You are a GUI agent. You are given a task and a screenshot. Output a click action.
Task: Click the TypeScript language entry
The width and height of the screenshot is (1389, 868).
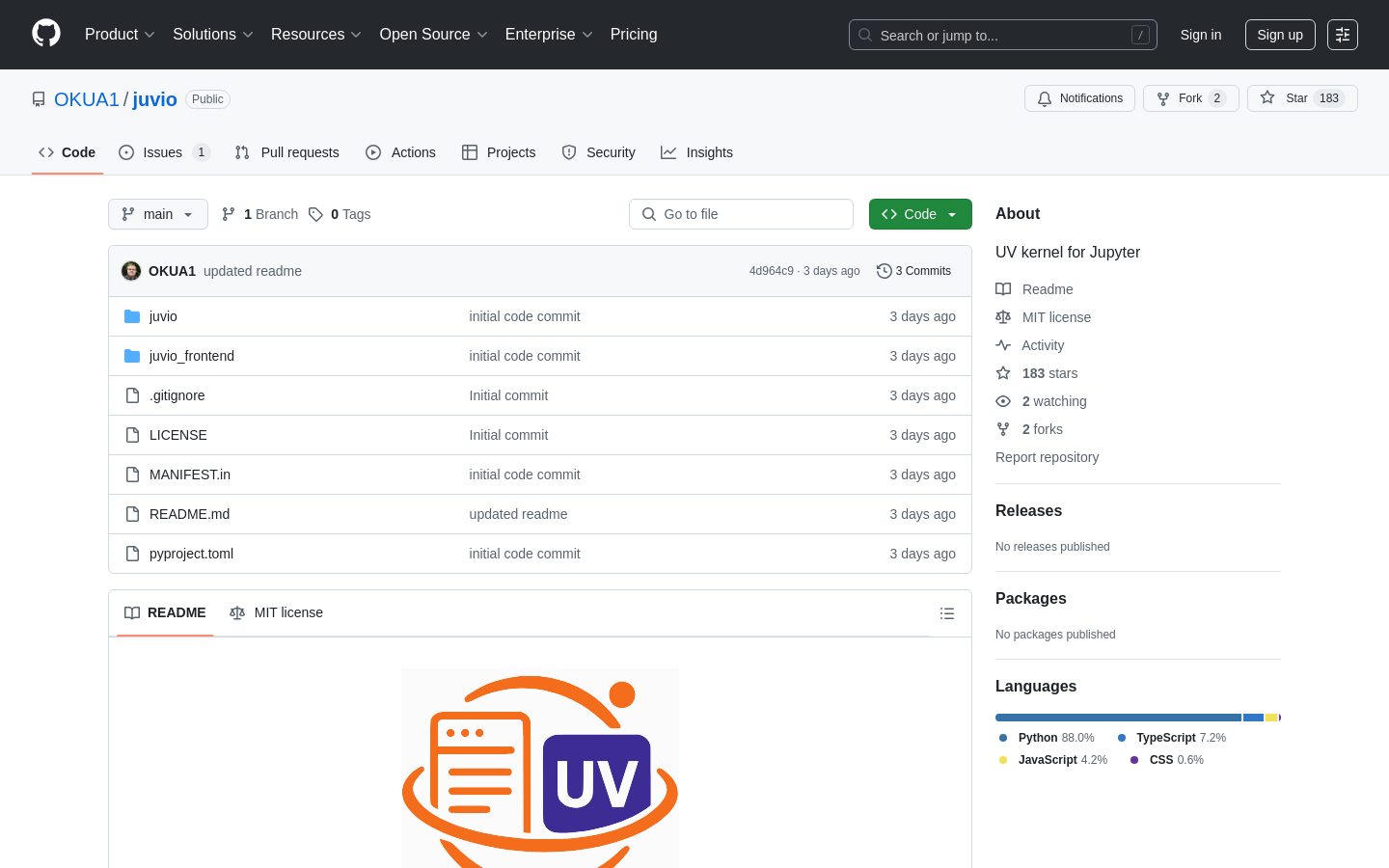coord(1172,738)
